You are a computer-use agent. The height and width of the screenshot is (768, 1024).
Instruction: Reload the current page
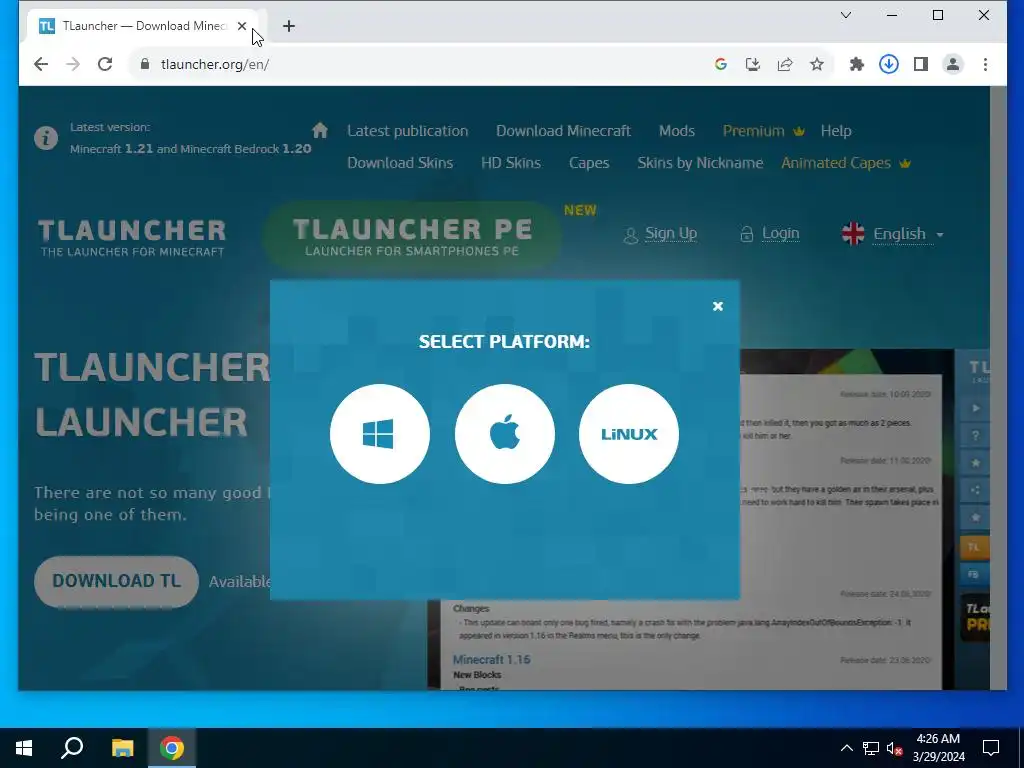click(105, 64)
